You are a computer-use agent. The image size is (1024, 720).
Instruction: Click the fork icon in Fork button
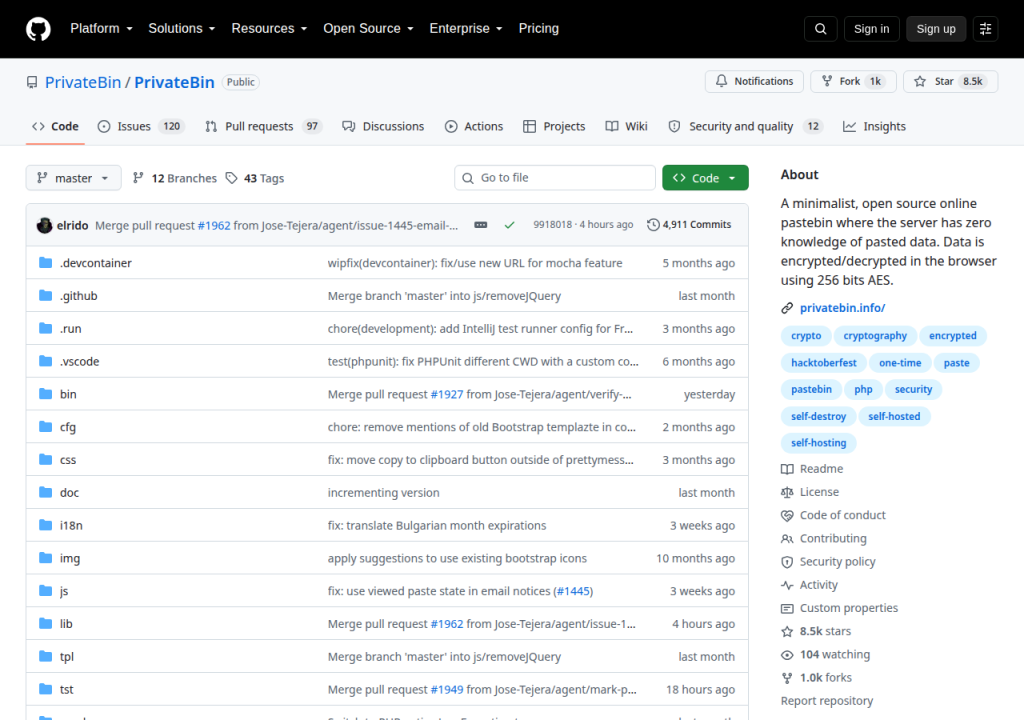(x=827, y=81)
